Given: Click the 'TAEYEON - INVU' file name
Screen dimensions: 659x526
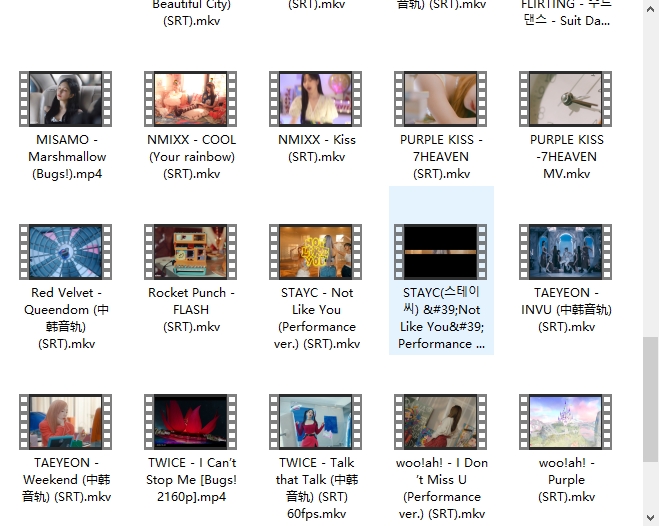Looking at the screenshot, I should [567, 310].
